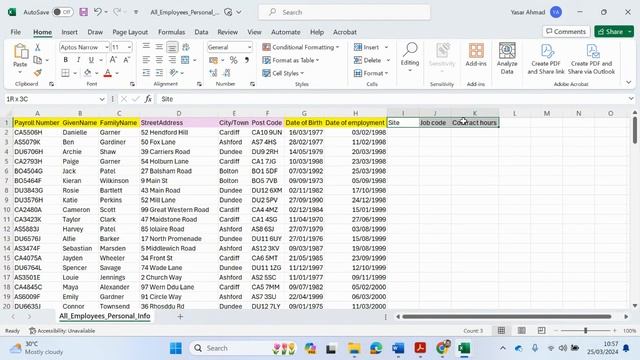Switch to the Formulas tab
Viewport: 640px width, 360px height.
pyautogui.click(x=171, y=32)
